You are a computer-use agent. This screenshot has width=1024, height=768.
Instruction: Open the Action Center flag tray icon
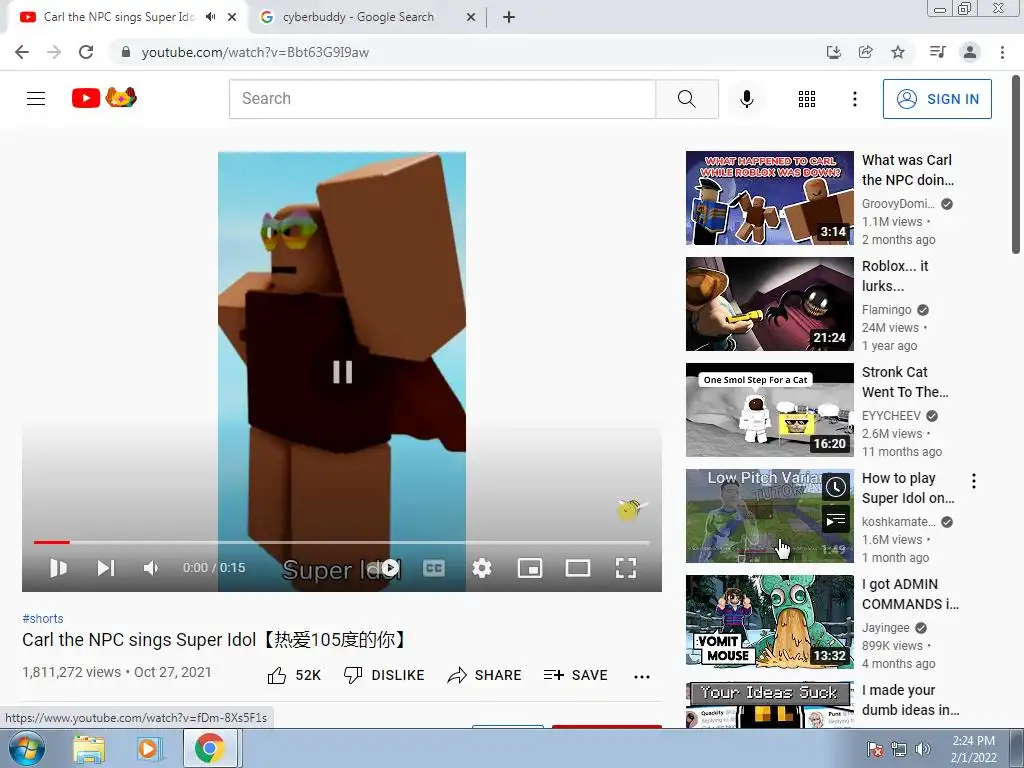[875, 749]
